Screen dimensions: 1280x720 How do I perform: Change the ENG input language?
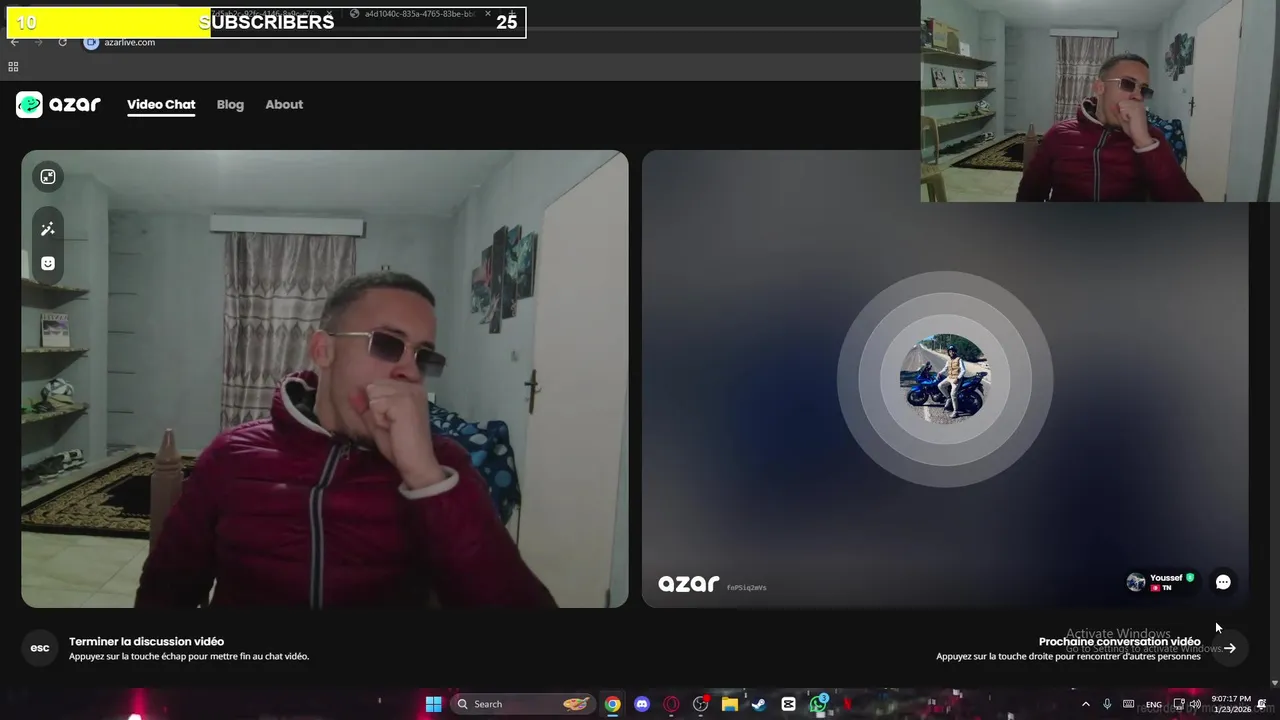[1154, 704]
